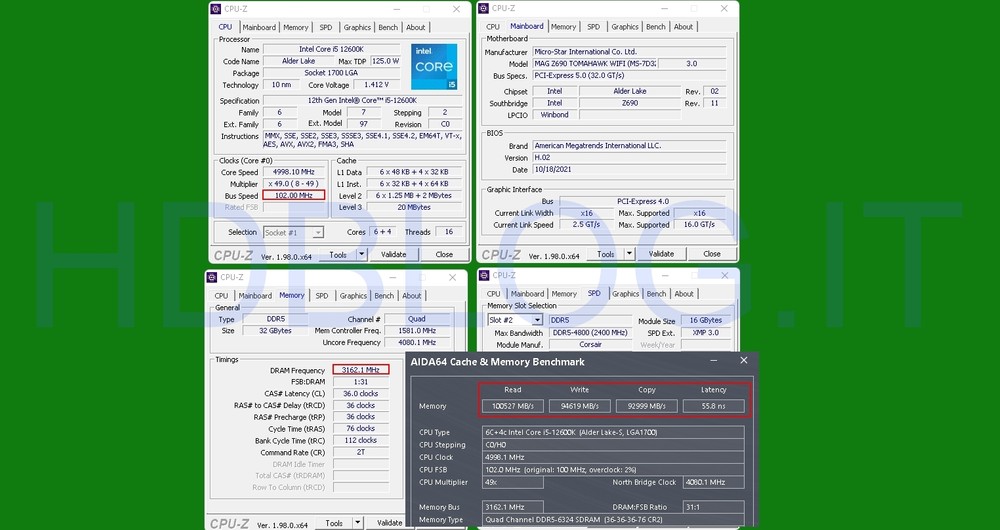Click the Close button in the CPU window

(x=445, y=254)
